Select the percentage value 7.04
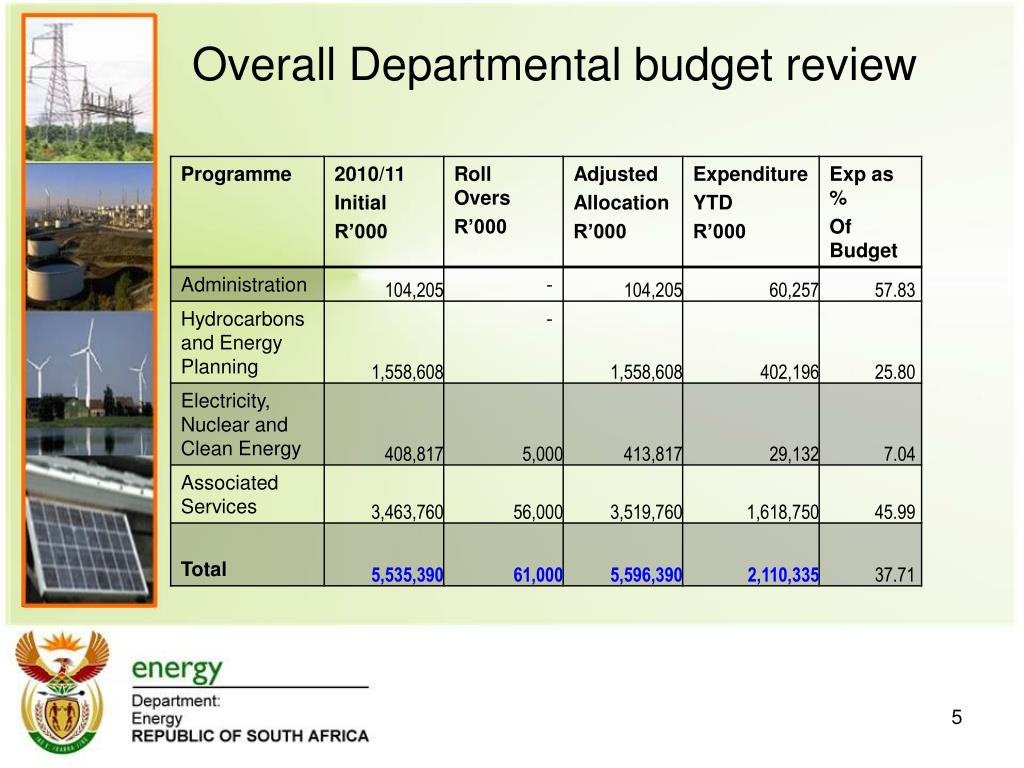This screenshot has width=1024, height=768. coord(899,454)
